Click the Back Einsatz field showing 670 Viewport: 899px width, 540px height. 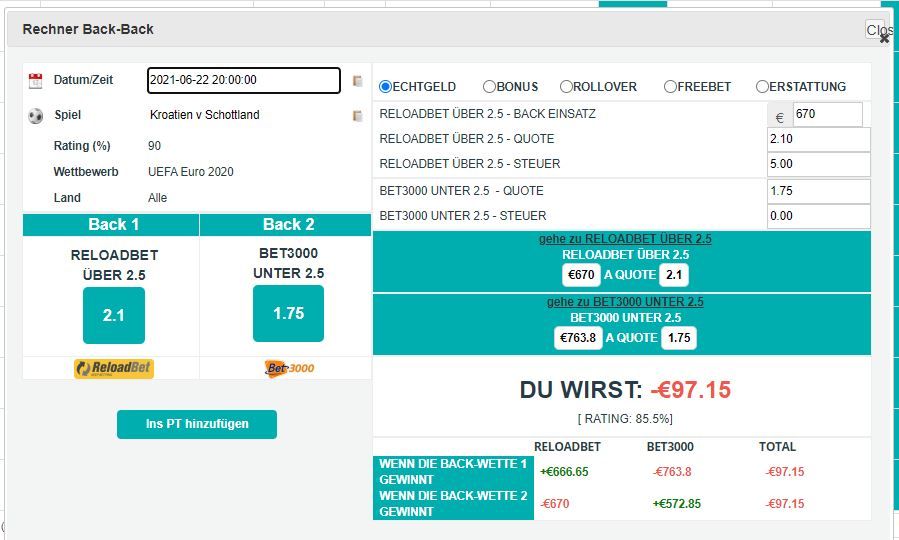tap(827, 114)
